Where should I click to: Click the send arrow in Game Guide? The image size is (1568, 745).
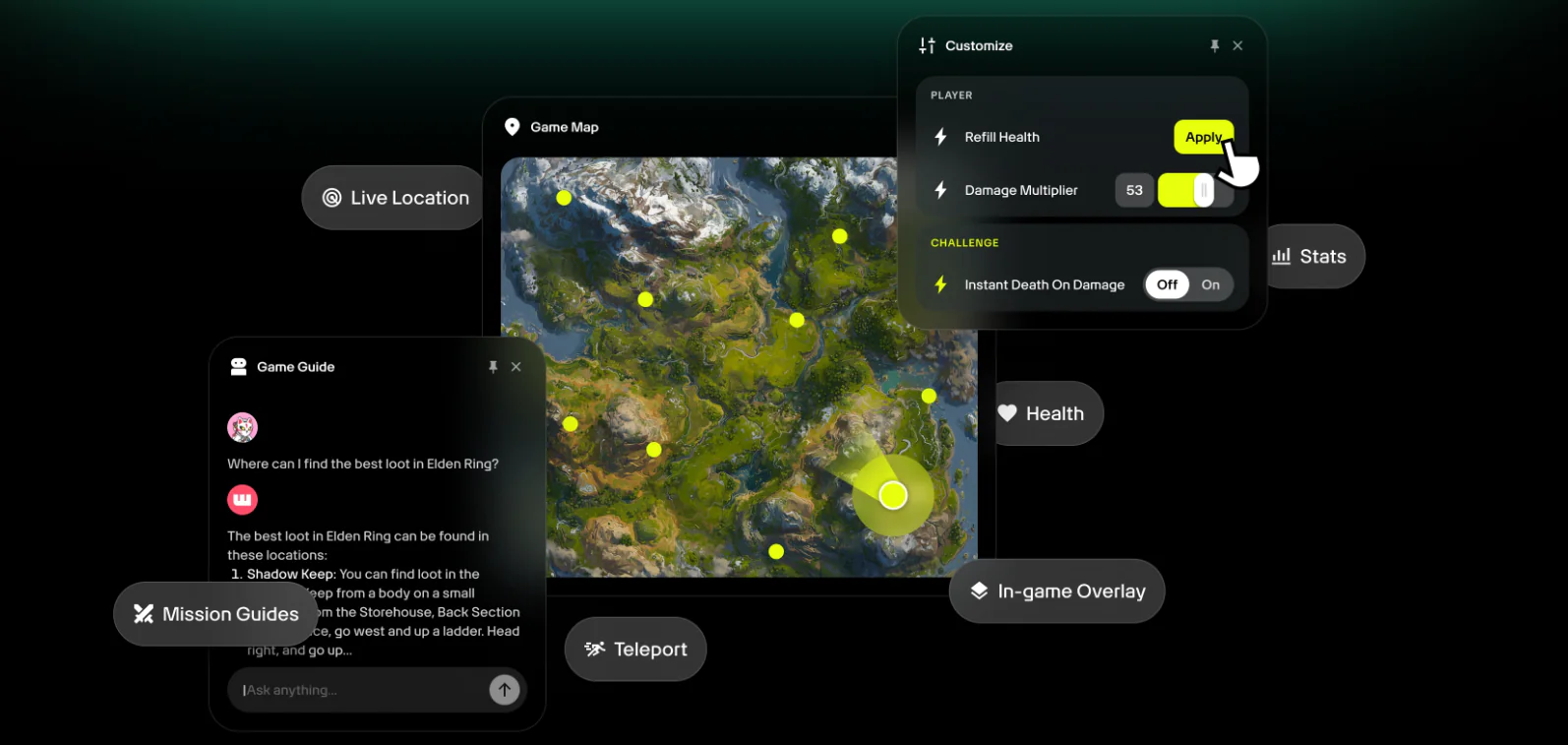pos(505,690)
